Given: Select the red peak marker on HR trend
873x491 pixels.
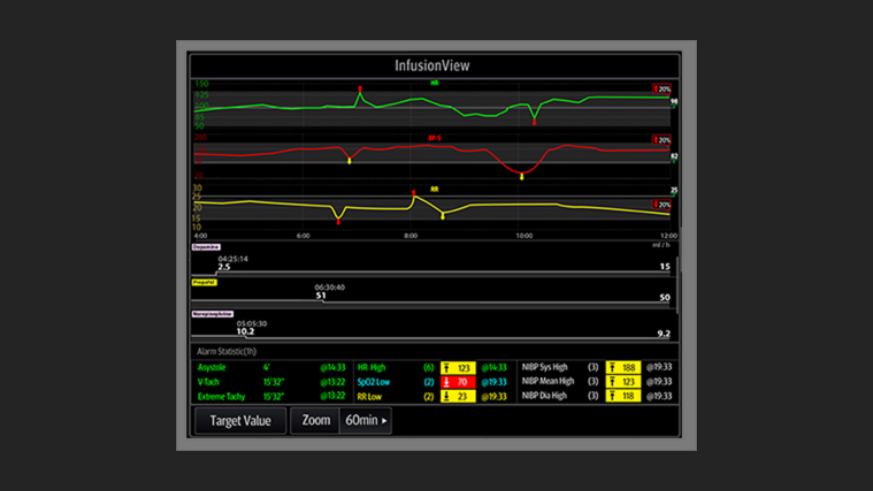Looking at the screenshot, I should pyautogui.click(x=360, y=89).
